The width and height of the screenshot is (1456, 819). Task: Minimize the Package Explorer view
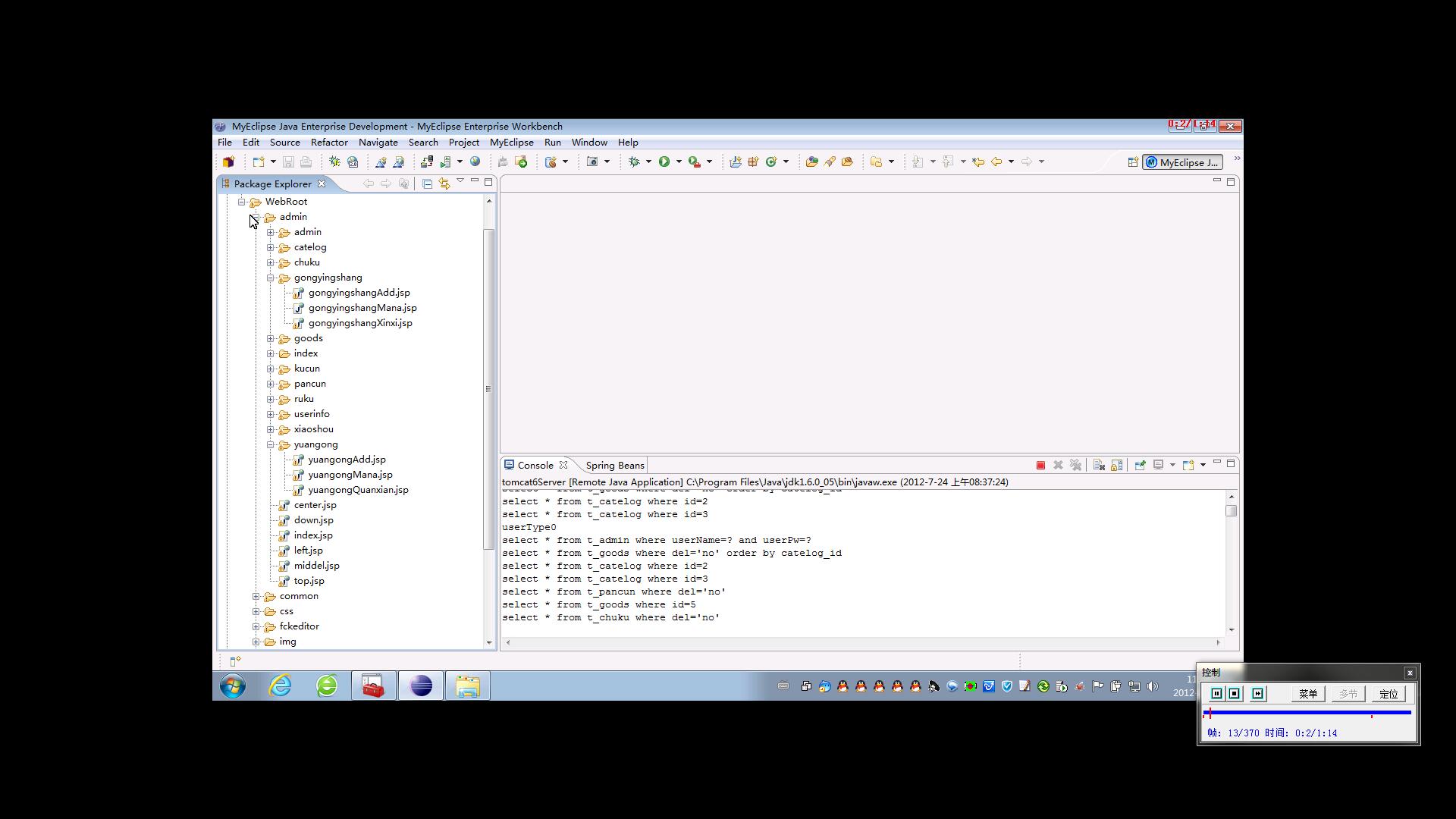[475, 181]
